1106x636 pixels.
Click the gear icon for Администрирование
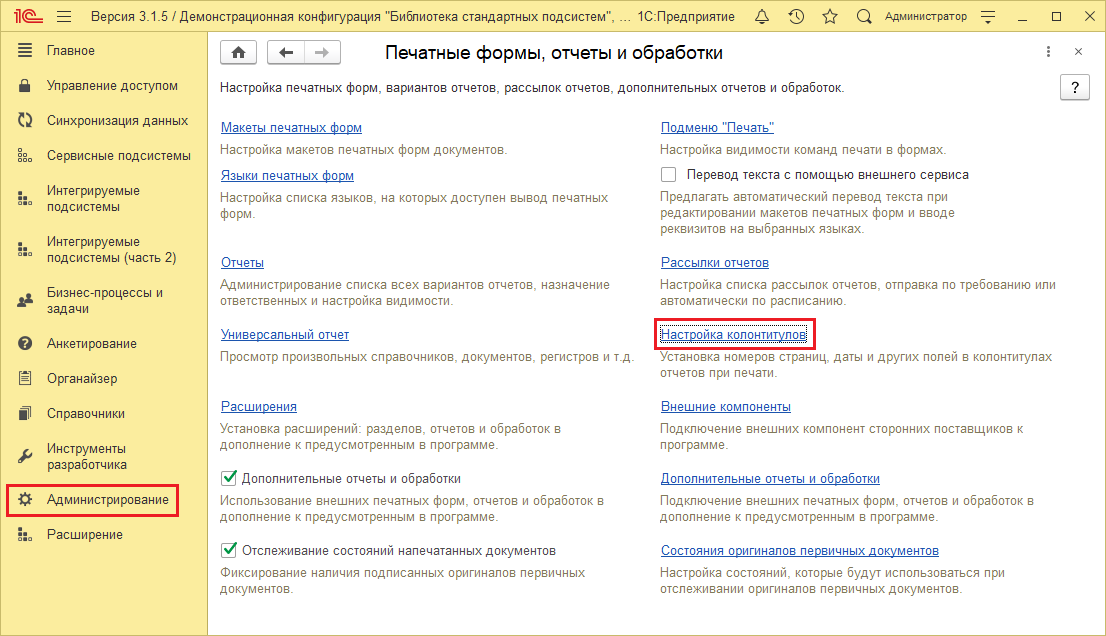[25, 499]
